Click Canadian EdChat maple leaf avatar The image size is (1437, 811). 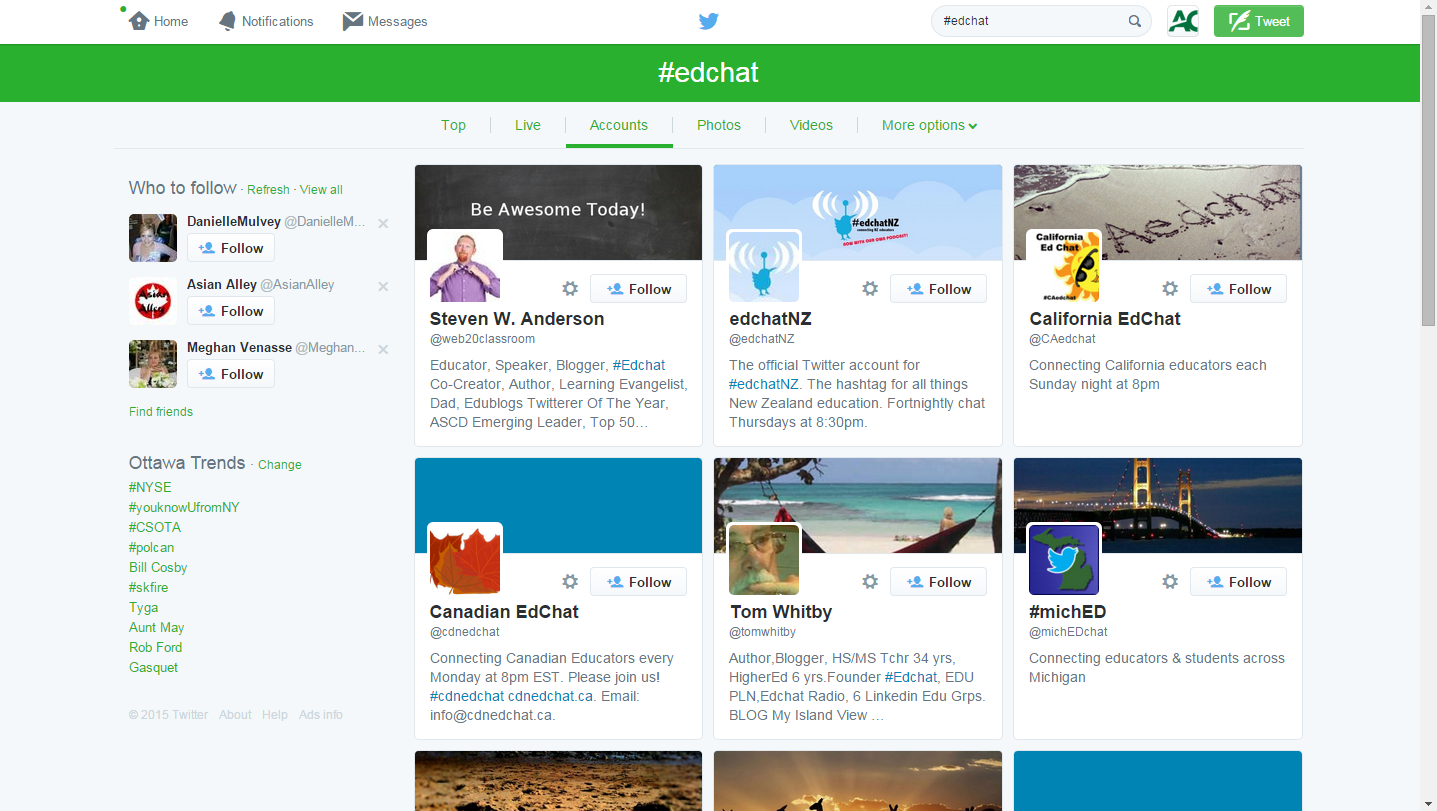pos(465,560)
